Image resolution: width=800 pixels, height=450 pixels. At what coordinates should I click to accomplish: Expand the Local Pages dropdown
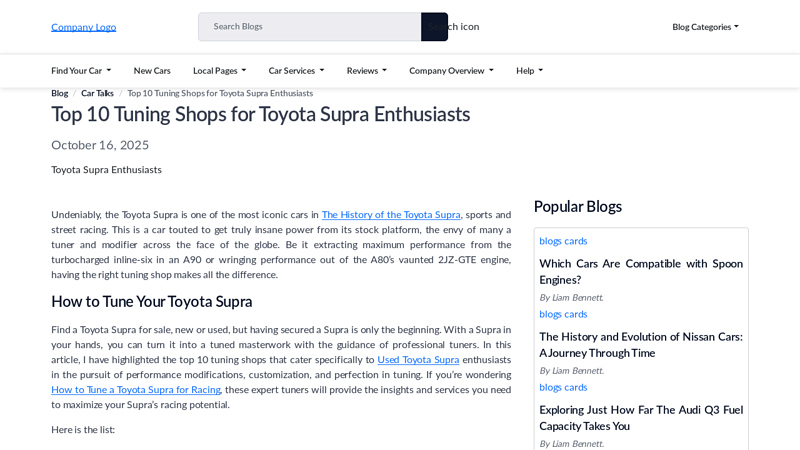click(219, 71)
